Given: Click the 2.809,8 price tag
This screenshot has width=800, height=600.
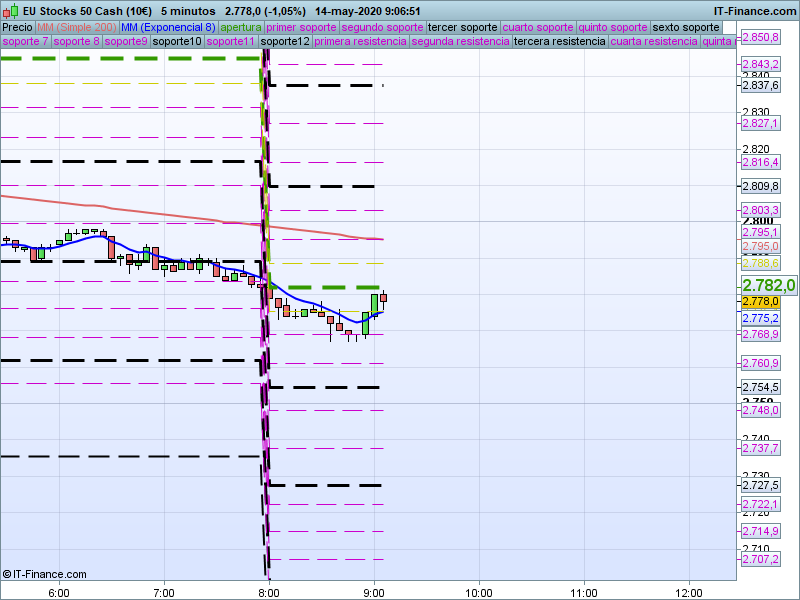Looking at the screenshot, I should (760, 186).
